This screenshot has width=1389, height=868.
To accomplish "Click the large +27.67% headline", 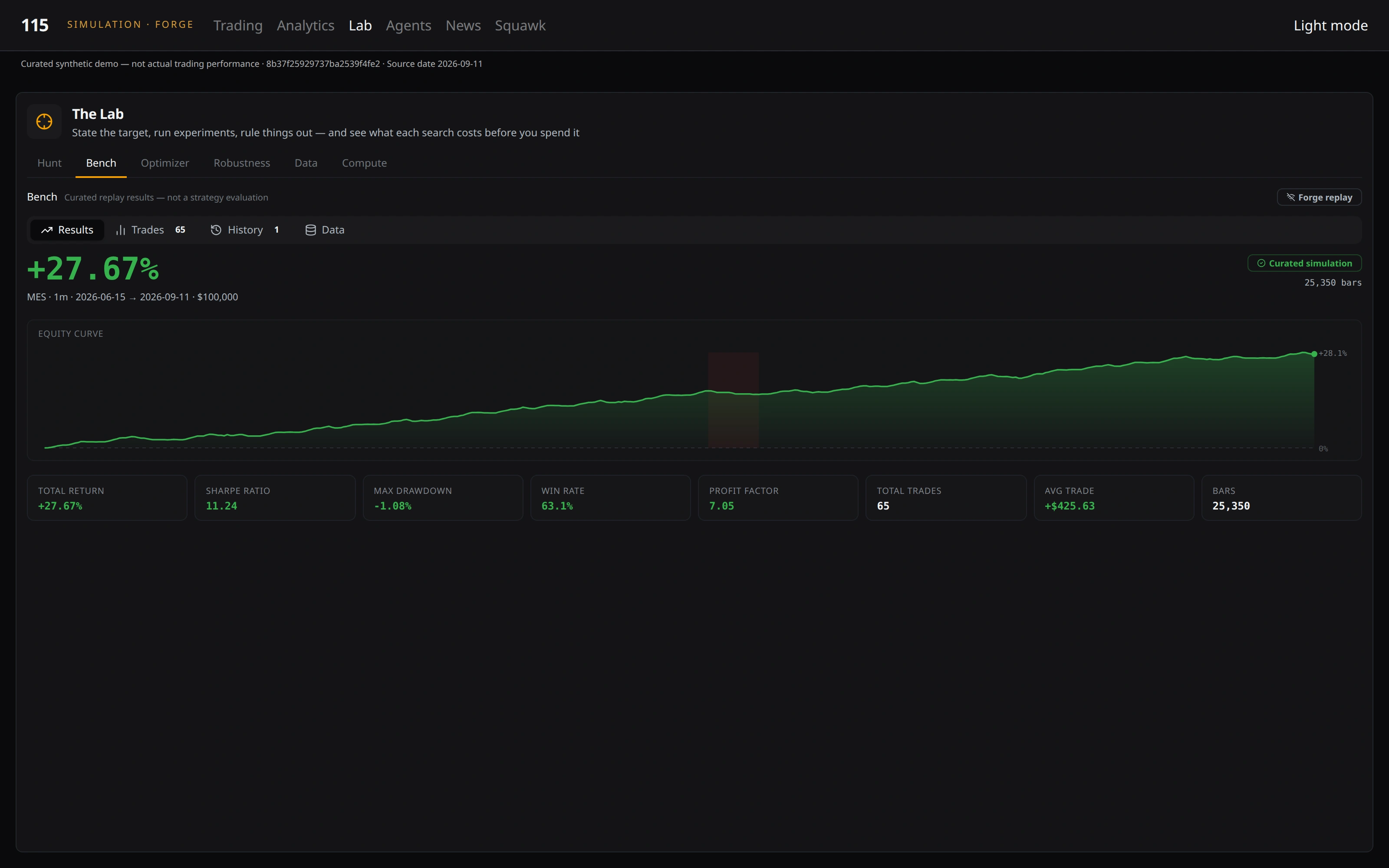I will coord(93,269).
